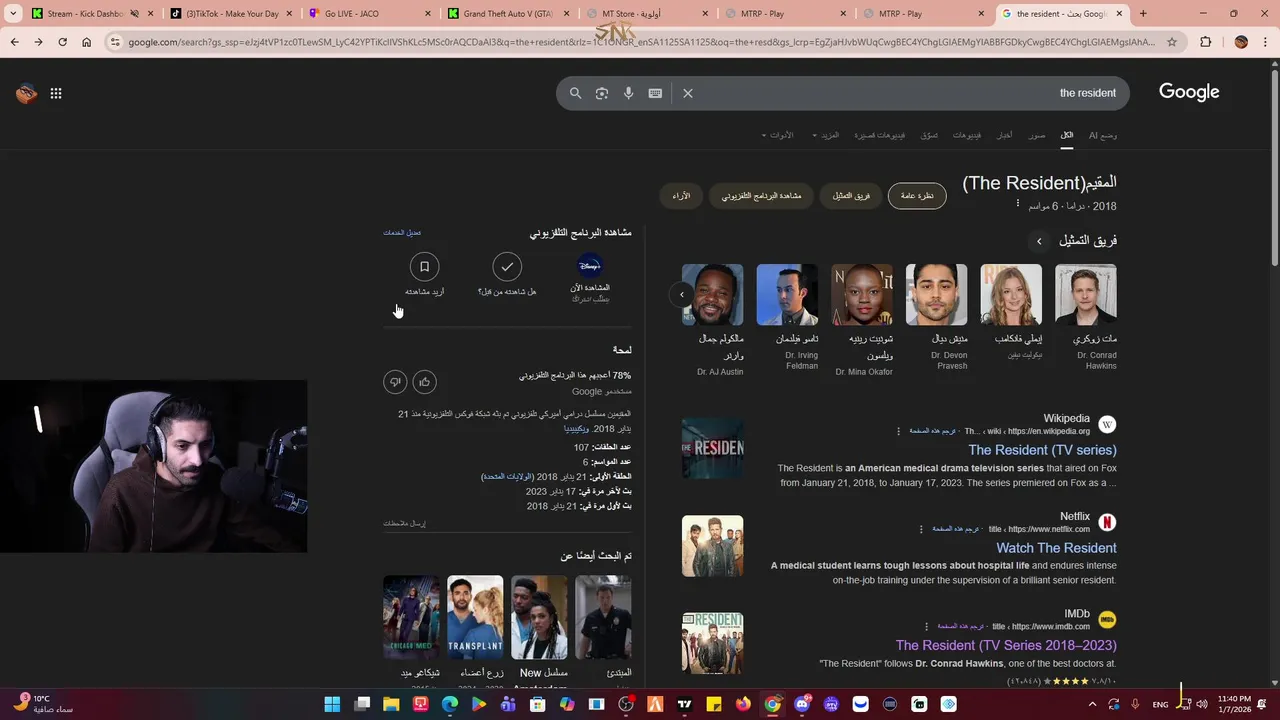The image size is (1280, 720).
Task: Click the thumbs down dislike icon
Action: [x=395, y=381]
